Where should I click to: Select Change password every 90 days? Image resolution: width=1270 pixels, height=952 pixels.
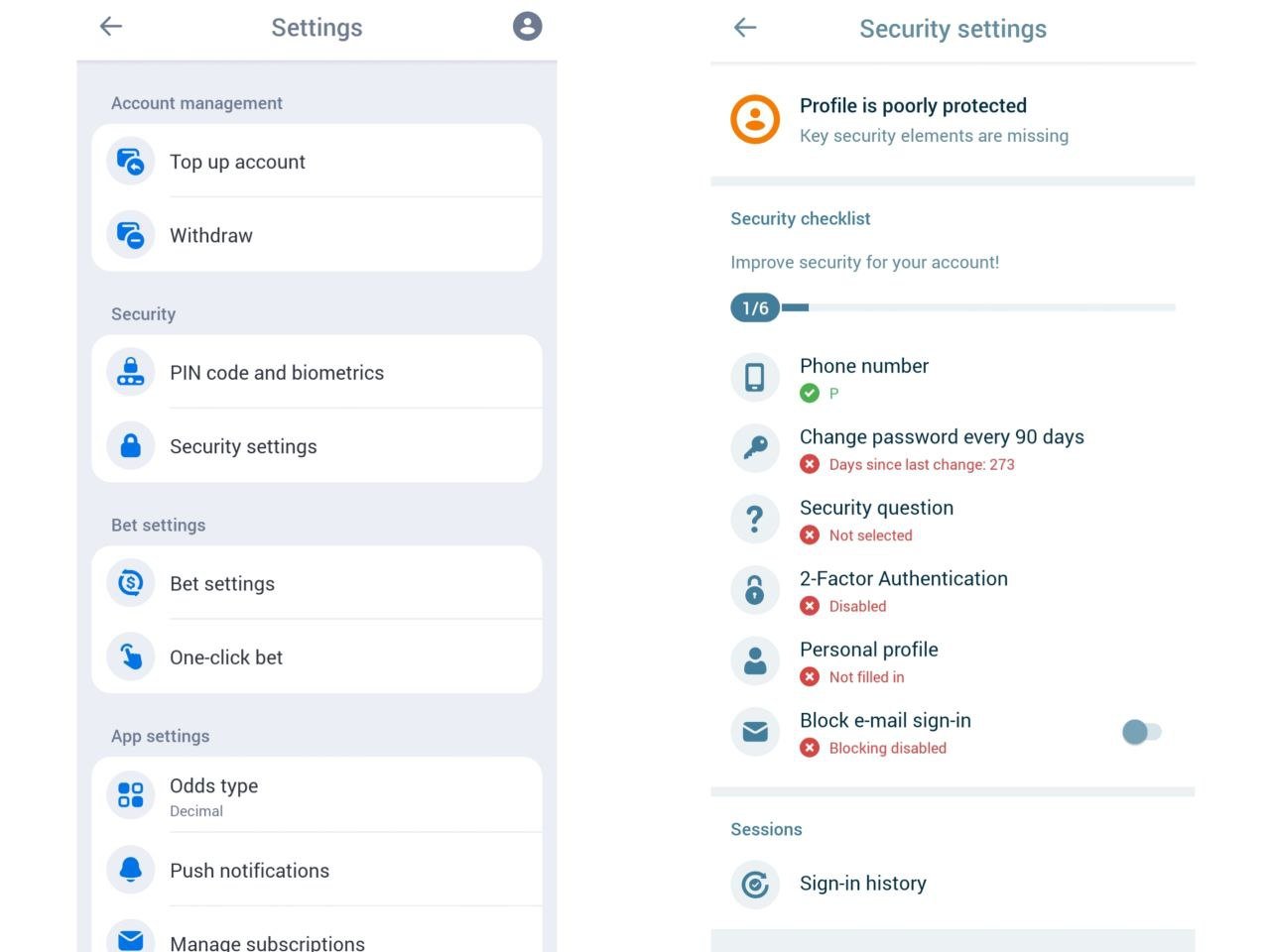click(x=952, y=449)
